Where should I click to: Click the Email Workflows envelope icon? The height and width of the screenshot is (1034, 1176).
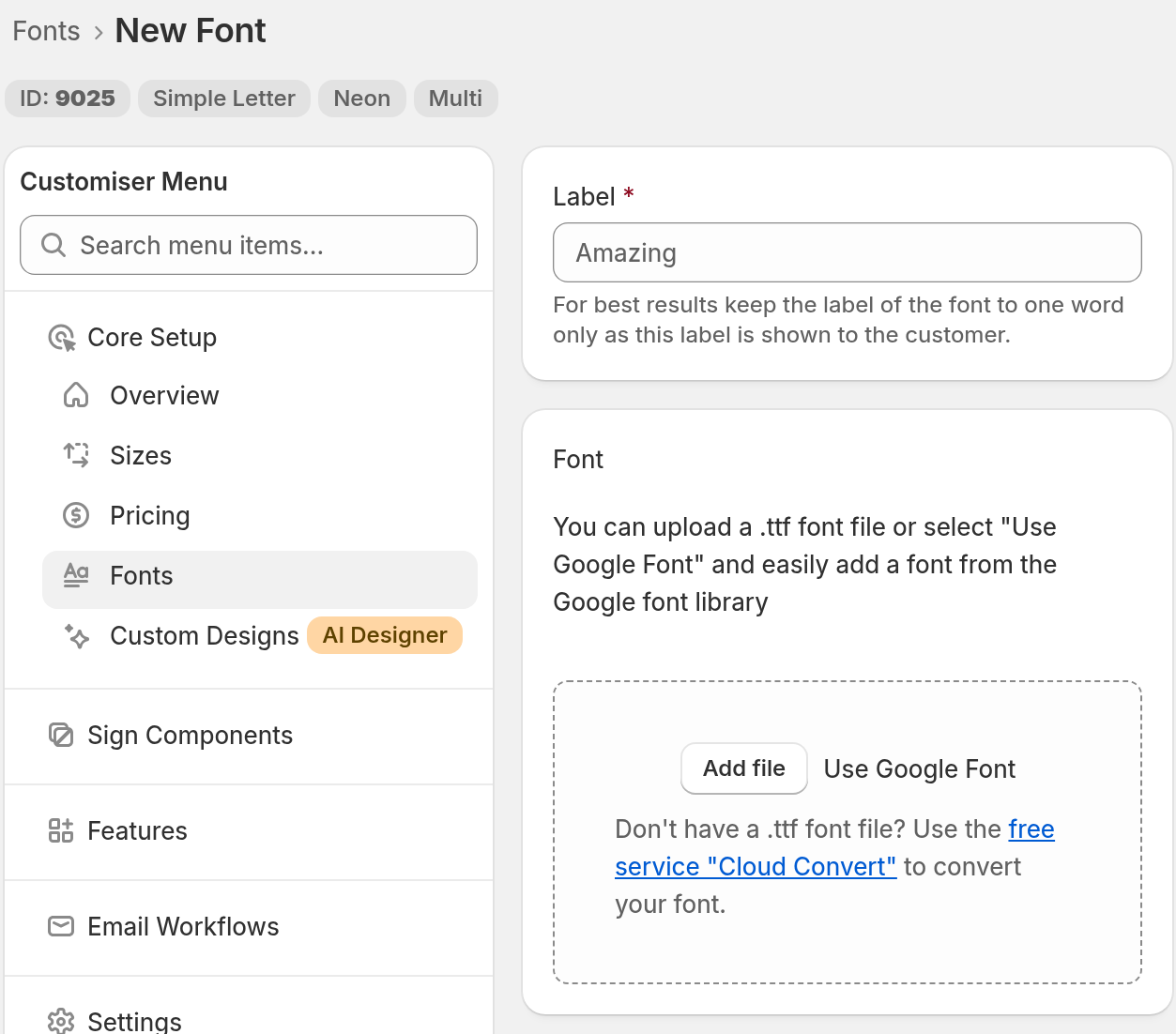point(61,927)
